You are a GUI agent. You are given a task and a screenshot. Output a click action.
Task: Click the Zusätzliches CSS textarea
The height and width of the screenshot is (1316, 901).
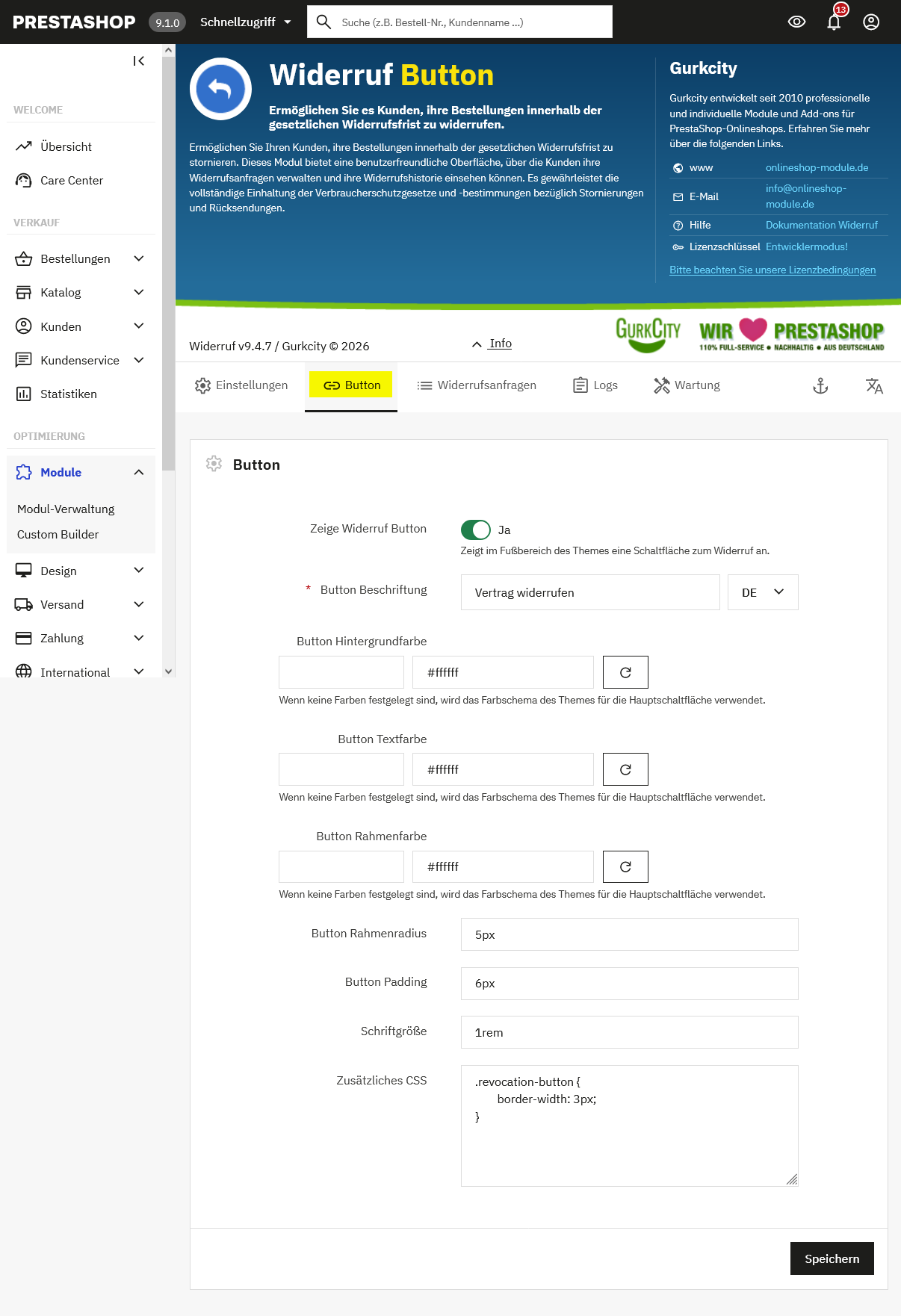pos(630,1126)
